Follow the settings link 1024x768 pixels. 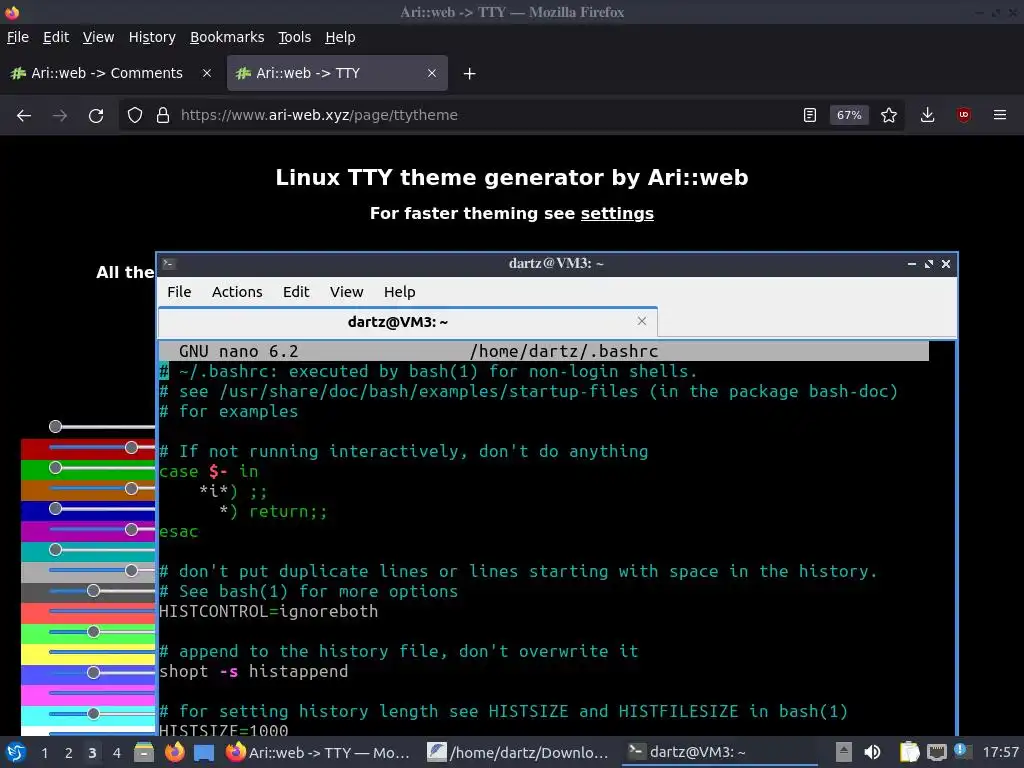point(617,214)
